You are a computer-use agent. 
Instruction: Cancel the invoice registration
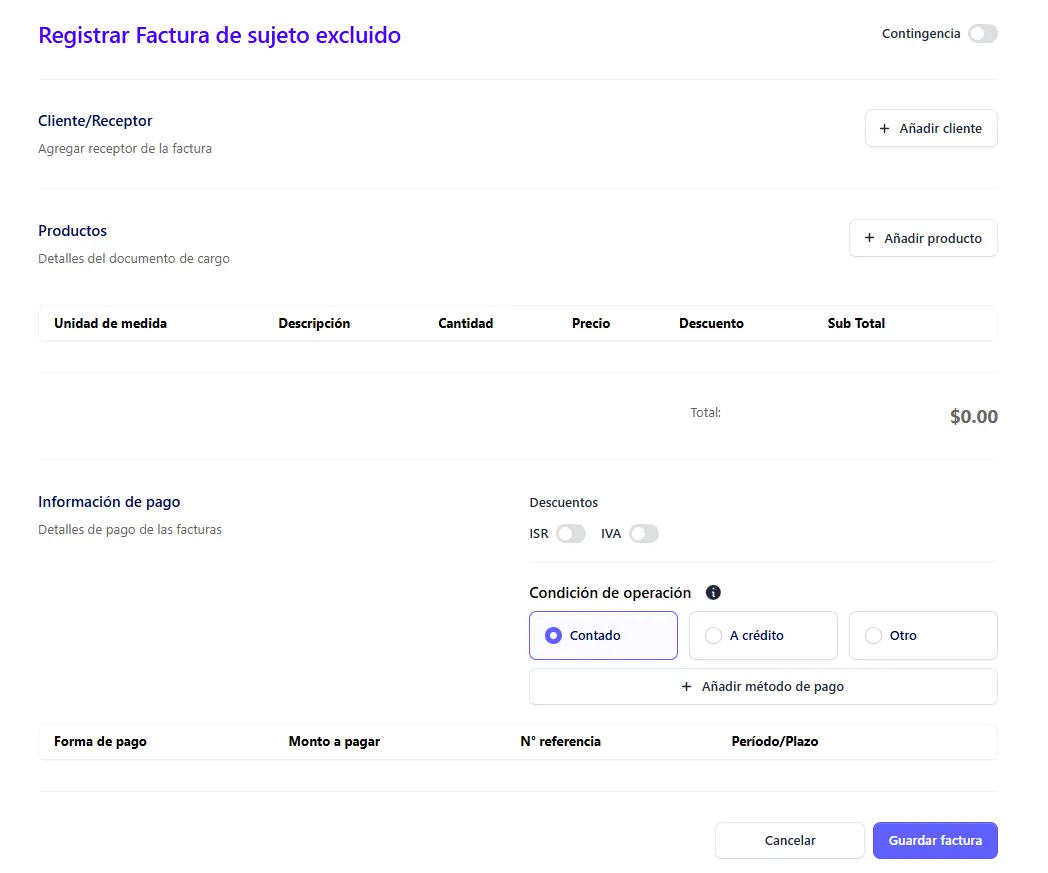pos(789,841)
